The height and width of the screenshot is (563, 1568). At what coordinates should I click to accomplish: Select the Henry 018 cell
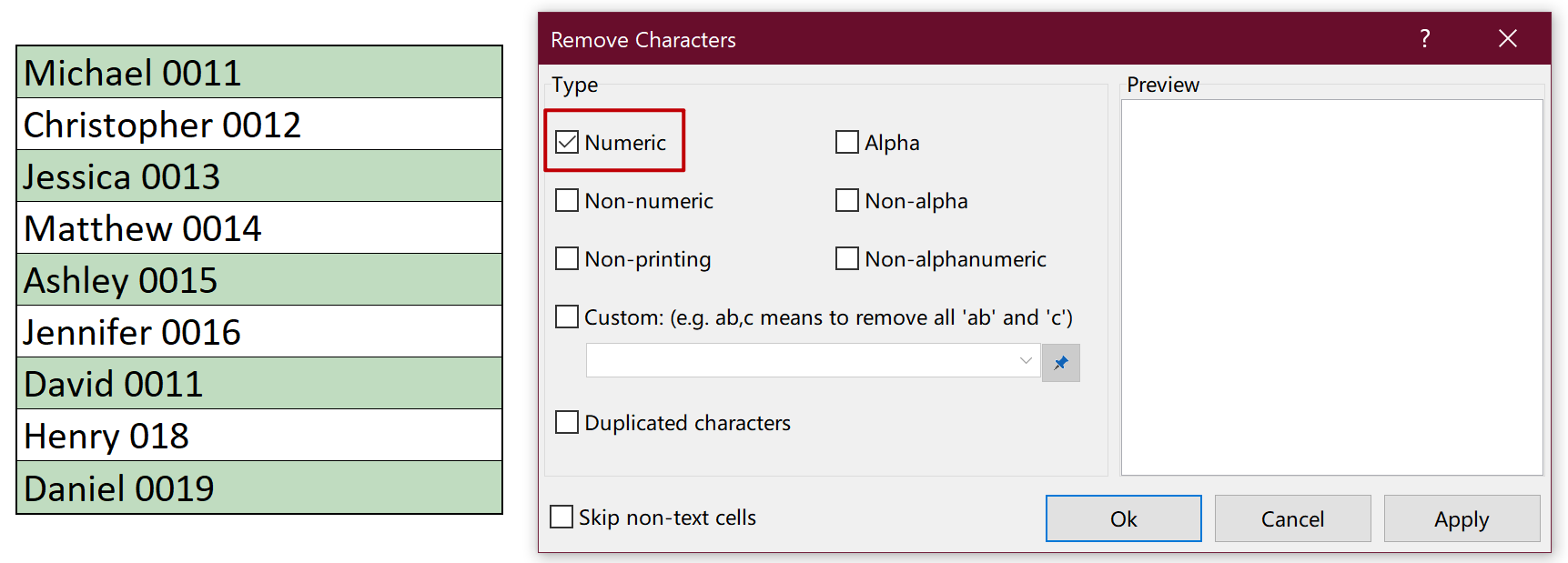(259, 436)
